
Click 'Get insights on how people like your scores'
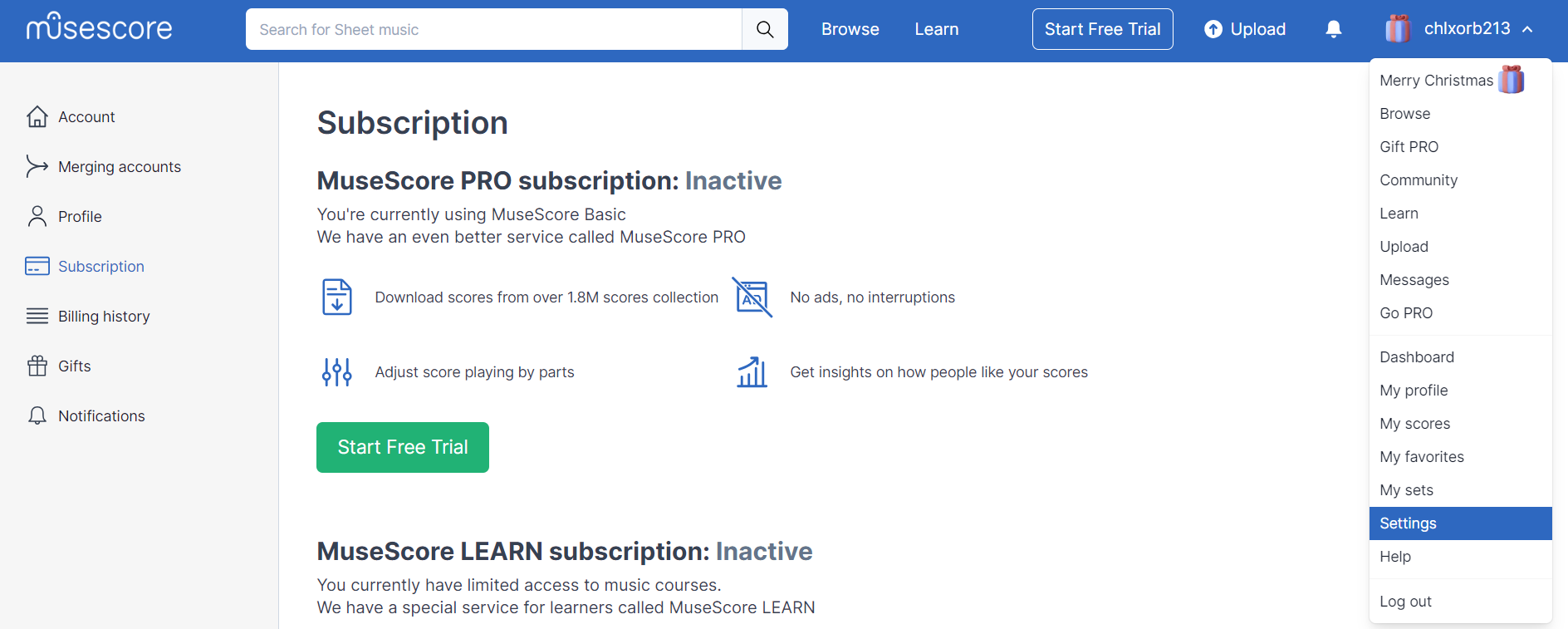tap(938, 371)
